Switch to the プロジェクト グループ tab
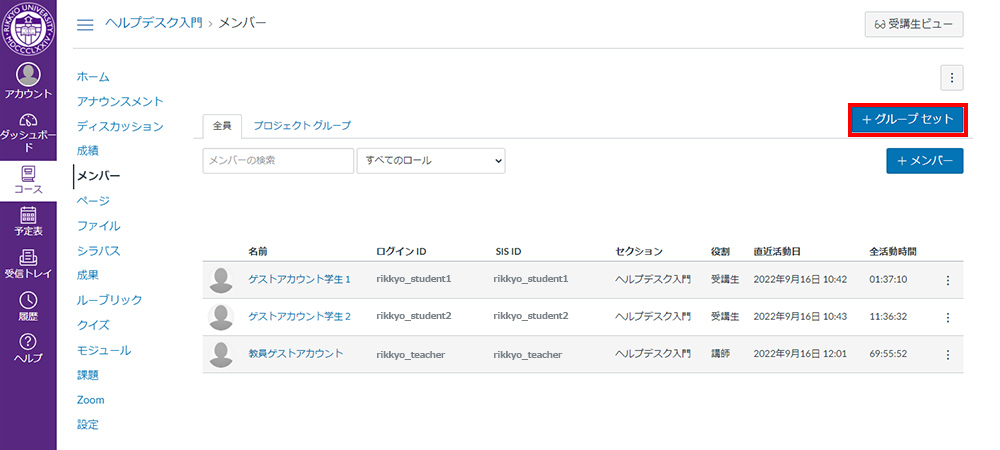This screenshot has width=1000, height=450. [x=301, y=126]
